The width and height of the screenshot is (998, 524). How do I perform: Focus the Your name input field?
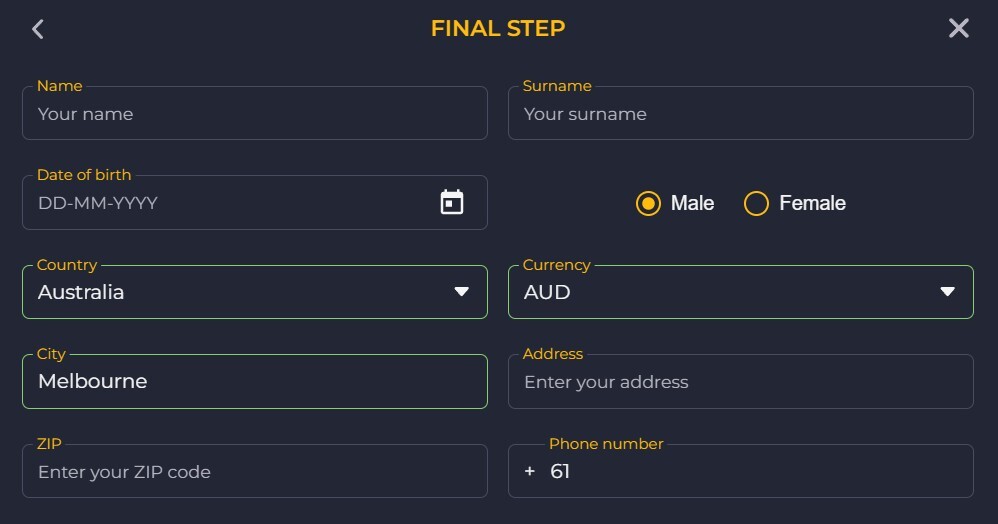[x=254, y=114]
